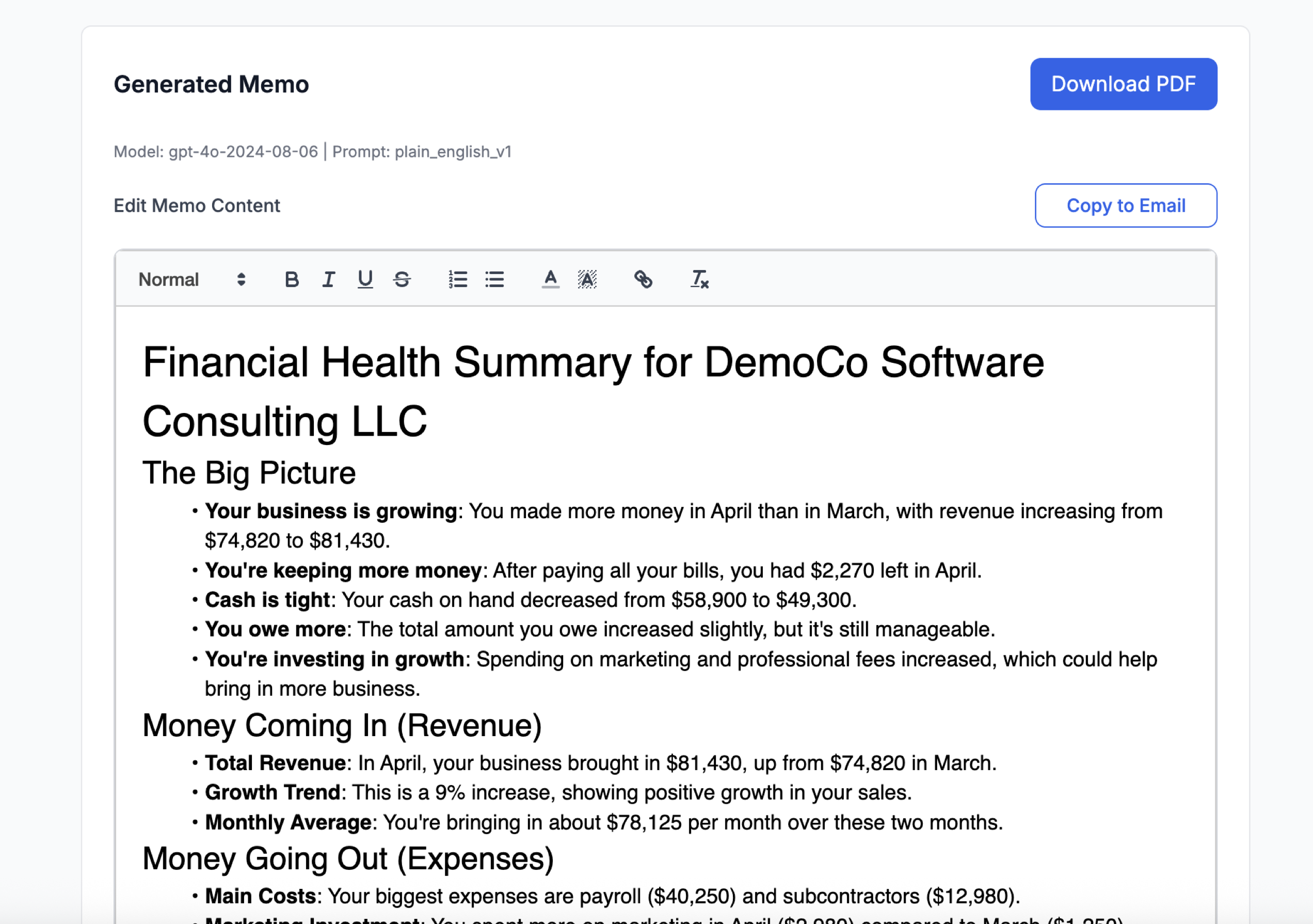Apply strikethrough to text
1313x924 pixels.
[402, 280]
